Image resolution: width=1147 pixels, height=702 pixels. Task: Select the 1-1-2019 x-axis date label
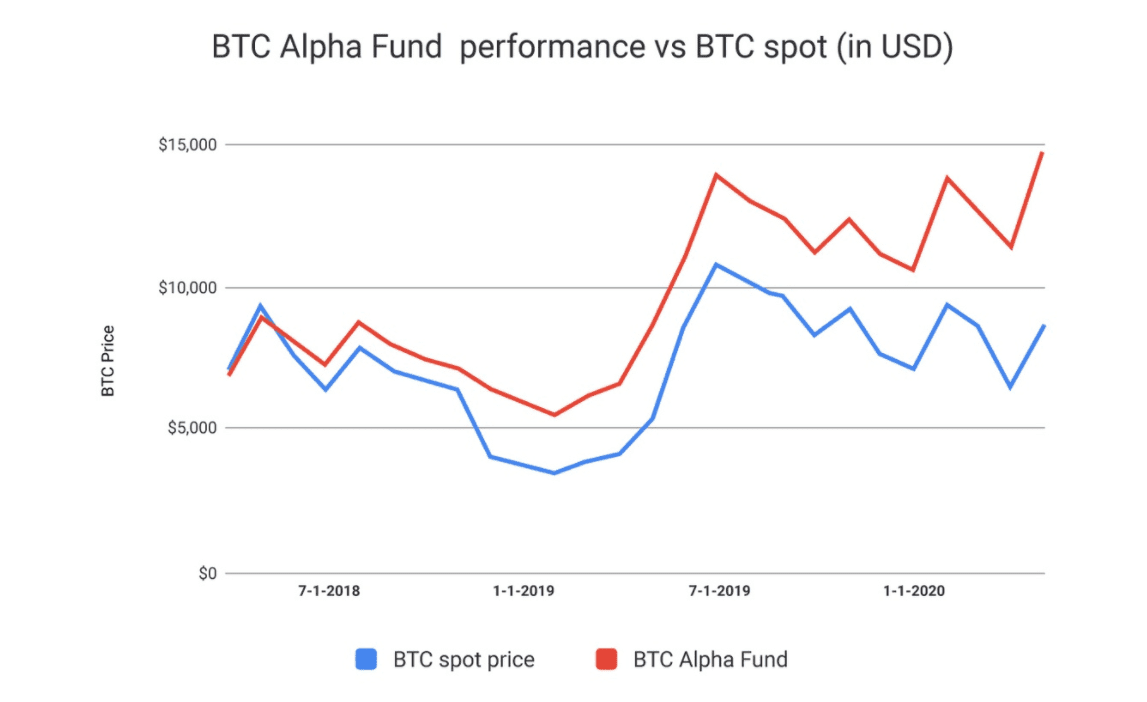click(523, 591)
